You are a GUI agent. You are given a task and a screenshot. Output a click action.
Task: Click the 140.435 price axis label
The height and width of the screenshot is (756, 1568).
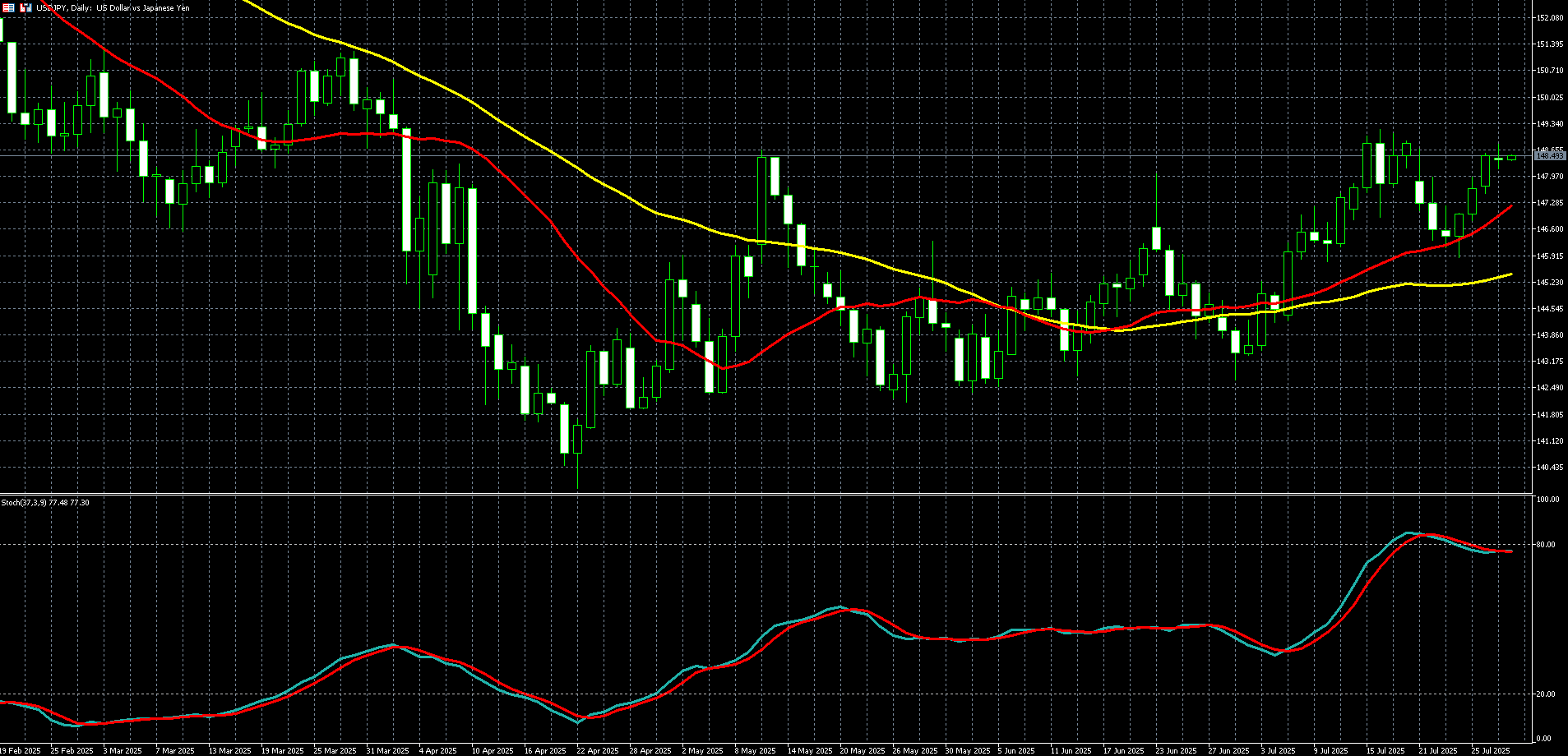click(1549, 467)
